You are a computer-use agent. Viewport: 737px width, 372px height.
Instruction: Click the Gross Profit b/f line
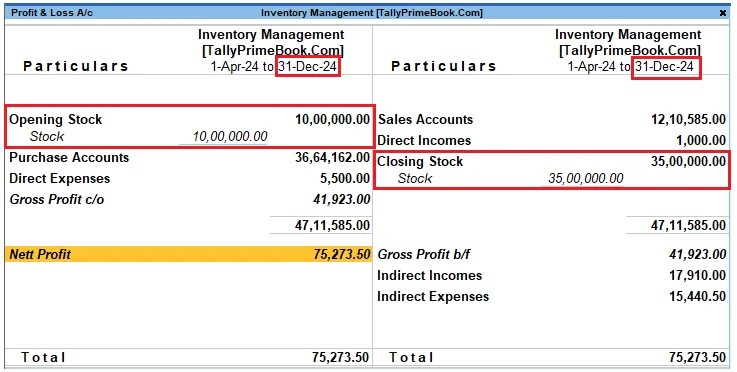tap(552, 254)
